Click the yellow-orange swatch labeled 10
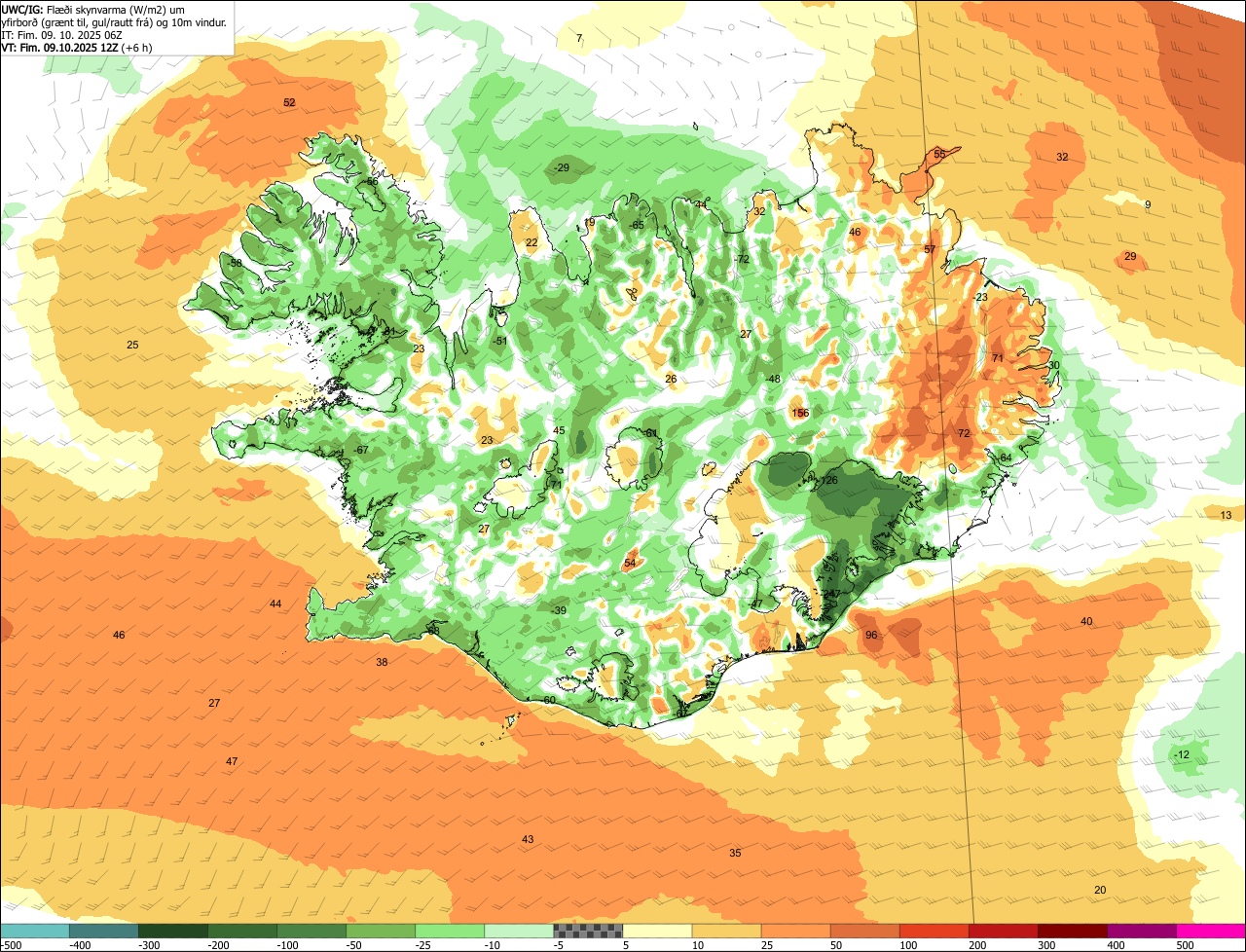The image size is (1246, 952). (725, 931)
